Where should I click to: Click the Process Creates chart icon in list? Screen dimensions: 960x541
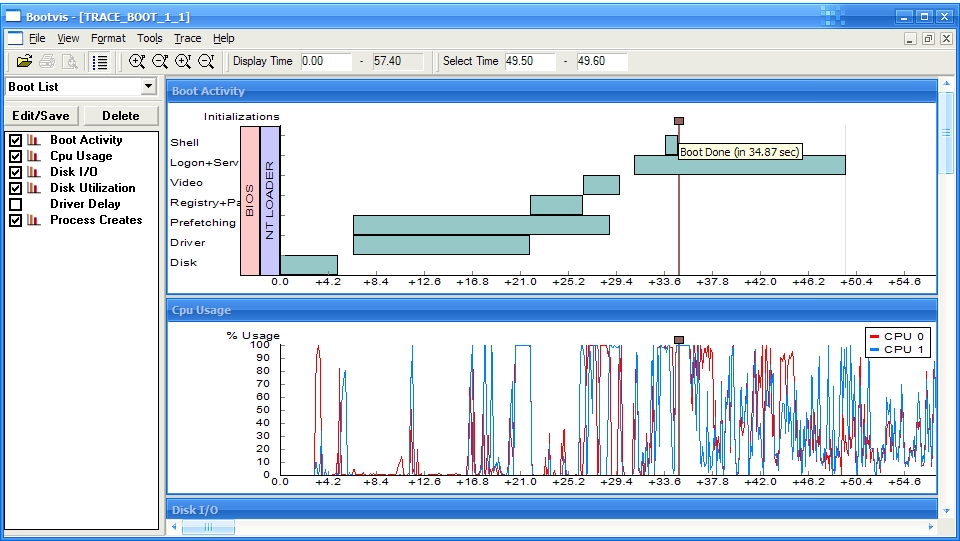tap(34, 220)
